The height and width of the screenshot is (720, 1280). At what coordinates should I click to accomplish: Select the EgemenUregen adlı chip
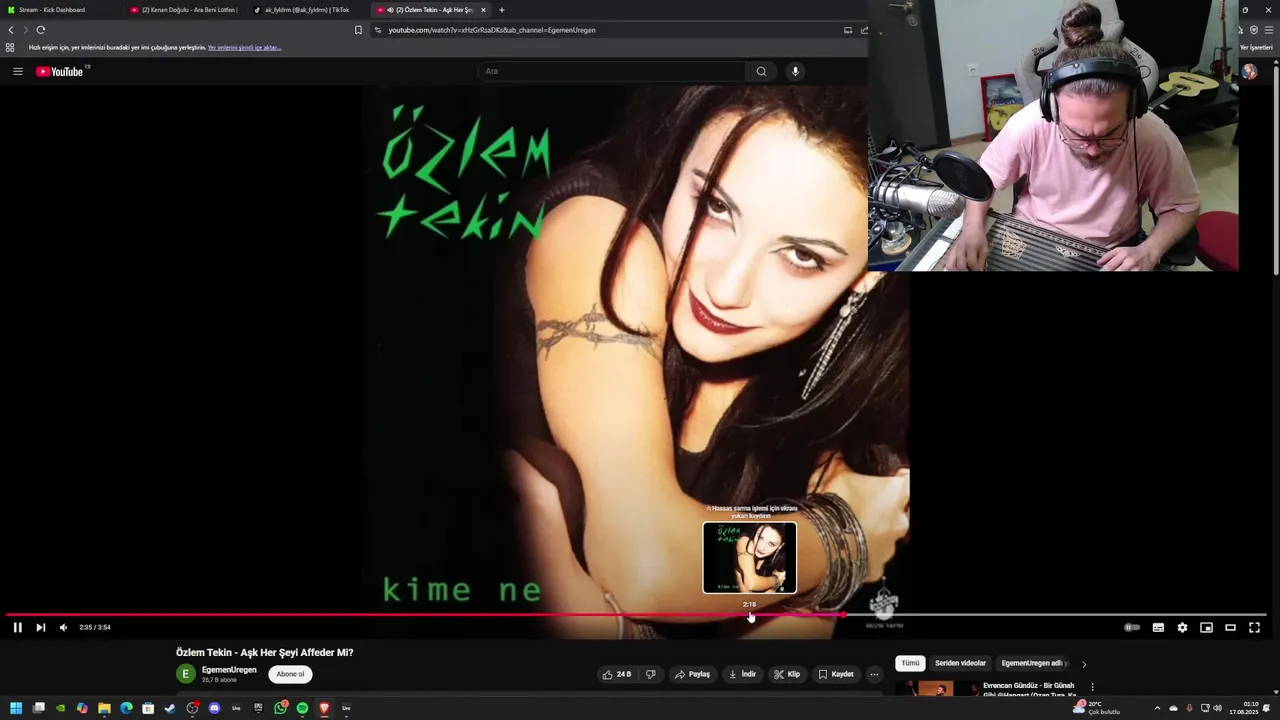(x=1034, y=663)
